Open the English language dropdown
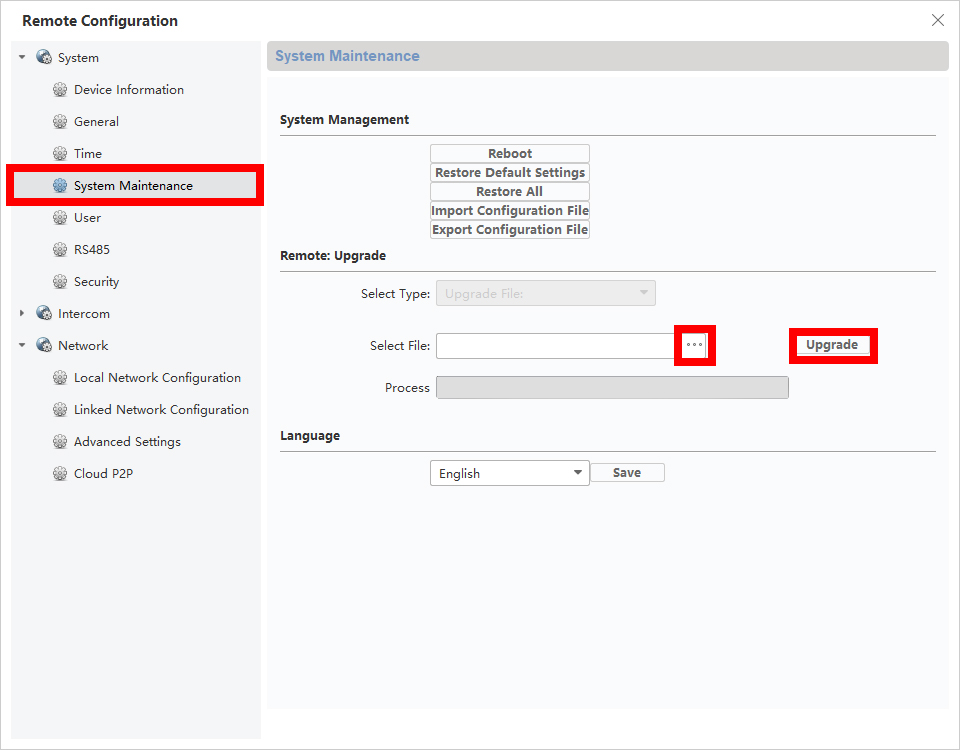960x750 pixels. (x=509, y=473)
